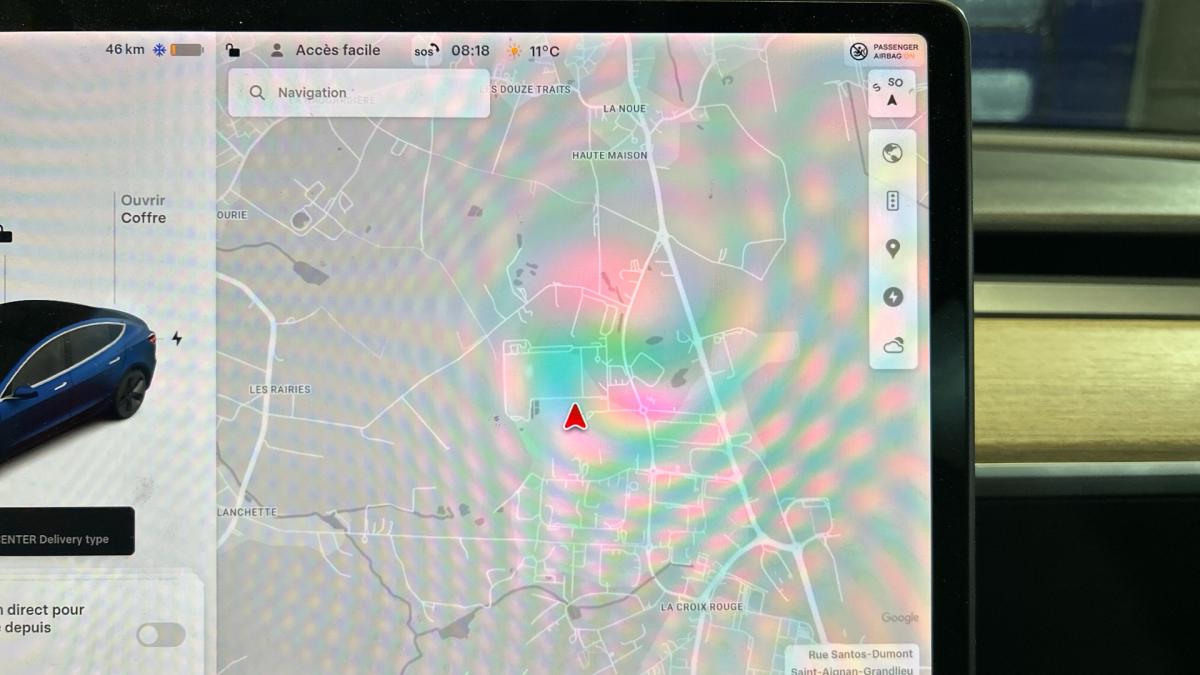Show charging stations with lightning icon
Screen dimensions: 1200x675
point(893,297)
